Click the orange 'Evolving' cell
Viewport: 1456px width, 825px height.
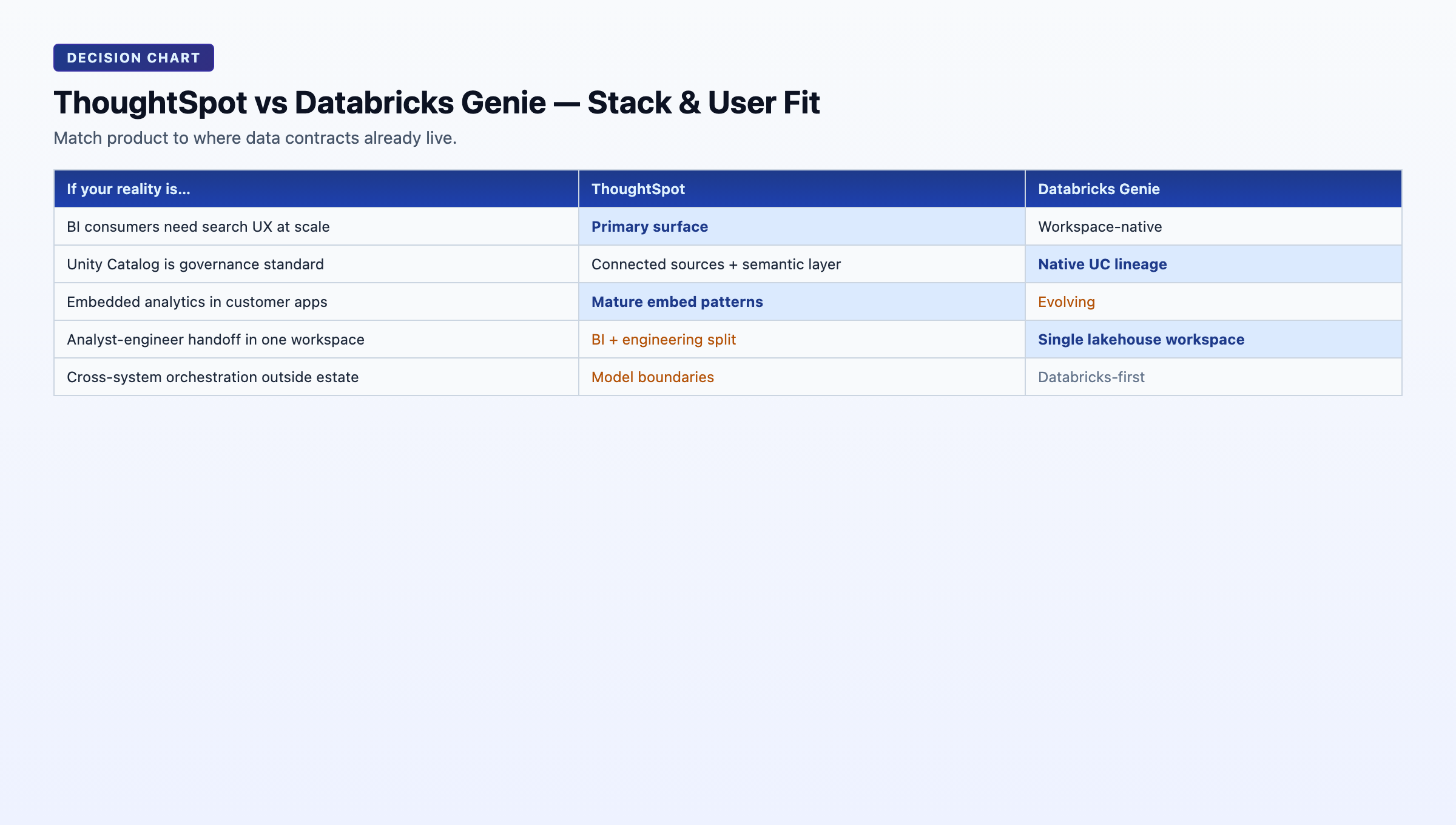click(x=1213, y=301)
